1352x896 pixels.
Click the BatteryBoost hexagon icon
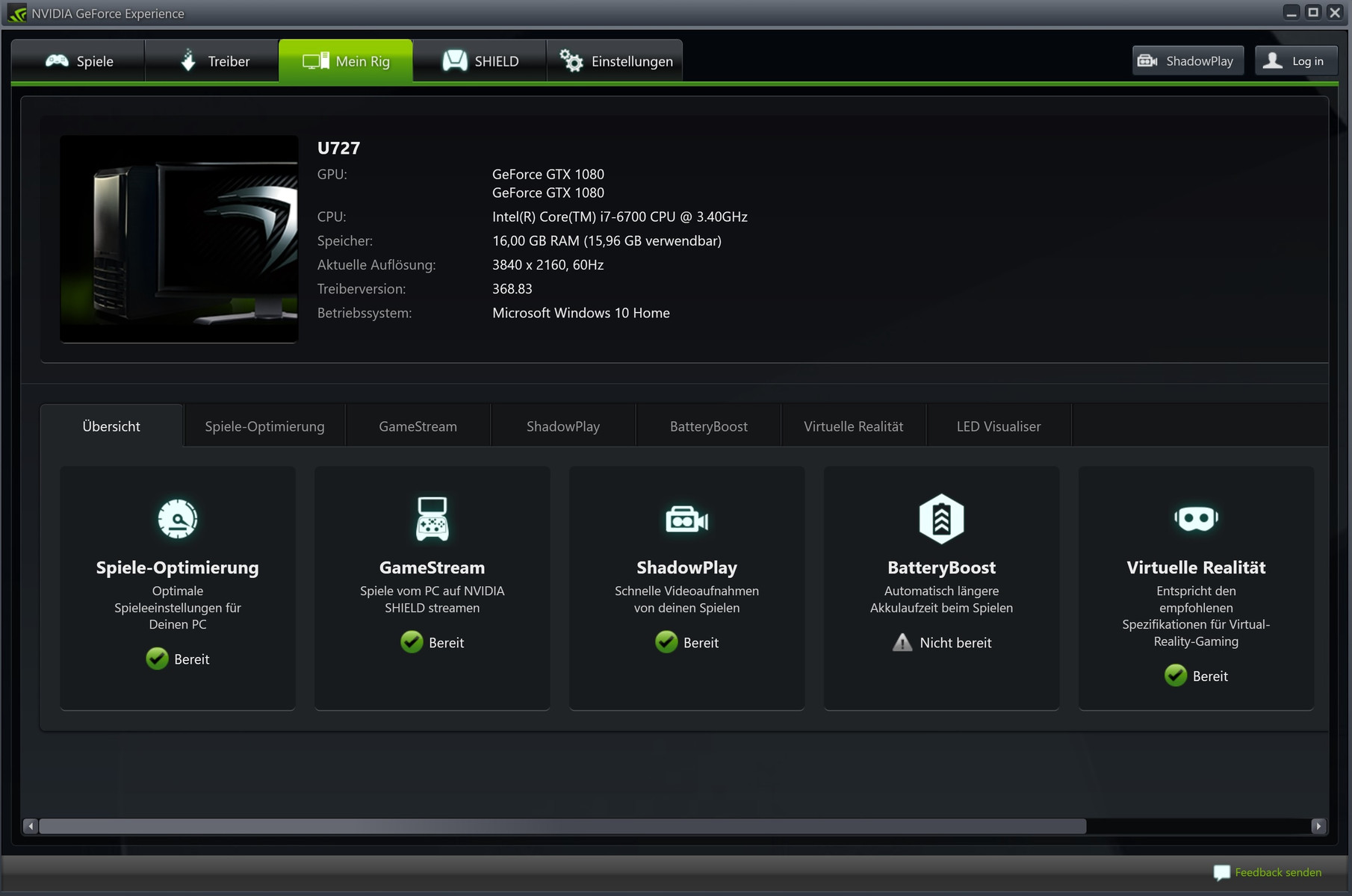click(x=941, y=518)
